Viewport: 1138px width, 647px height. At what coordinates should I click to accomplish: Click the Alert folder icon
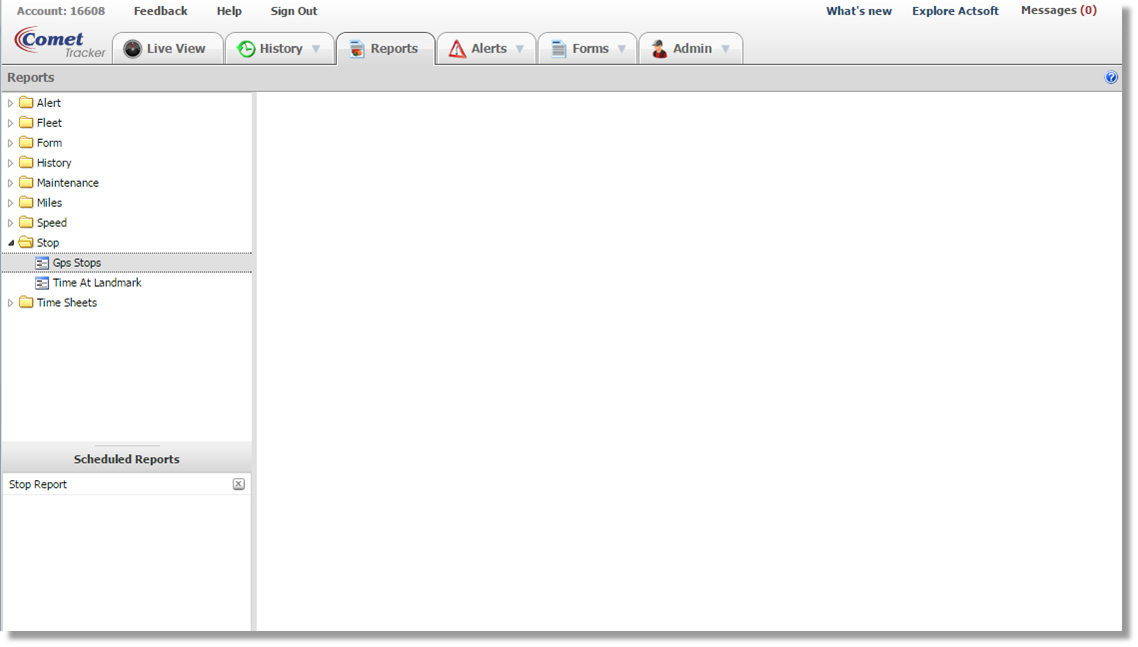click(26, 102)
